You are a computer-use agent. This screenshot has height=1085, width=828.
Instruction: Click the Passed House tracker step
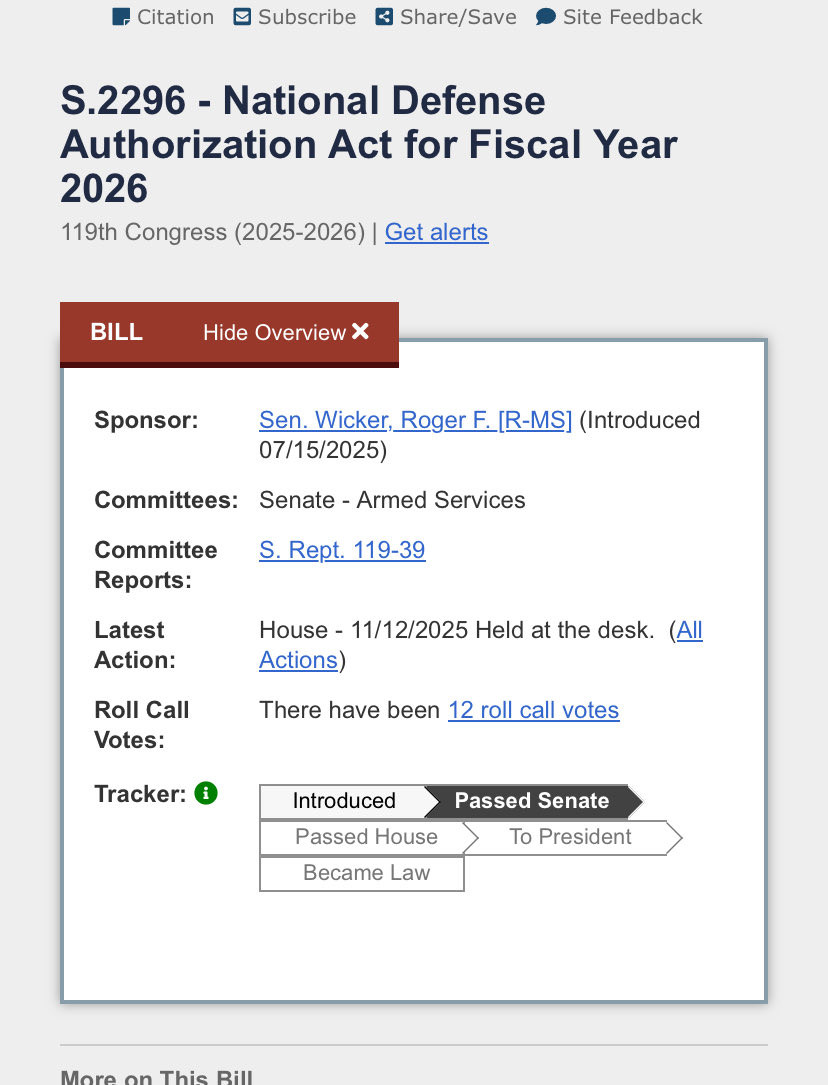point(366,837)
